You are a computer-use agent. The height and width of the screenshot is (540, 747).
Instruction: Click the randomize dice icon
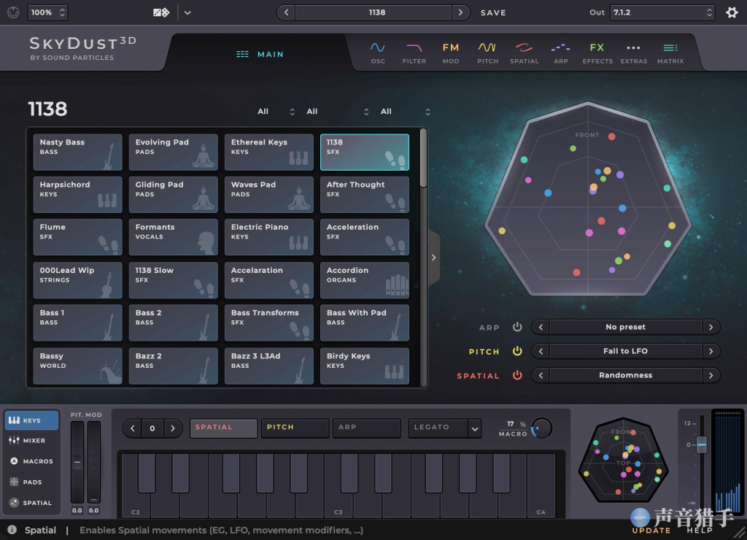point(161,12)
